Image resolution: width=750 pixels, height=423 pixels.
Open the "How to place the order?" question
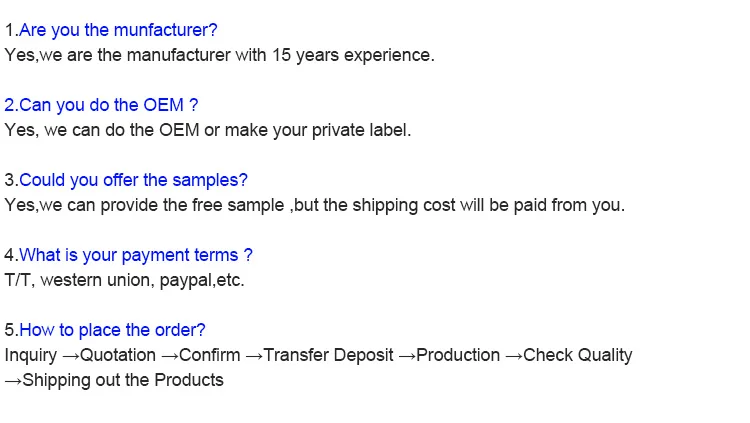(x=112, y=330)
